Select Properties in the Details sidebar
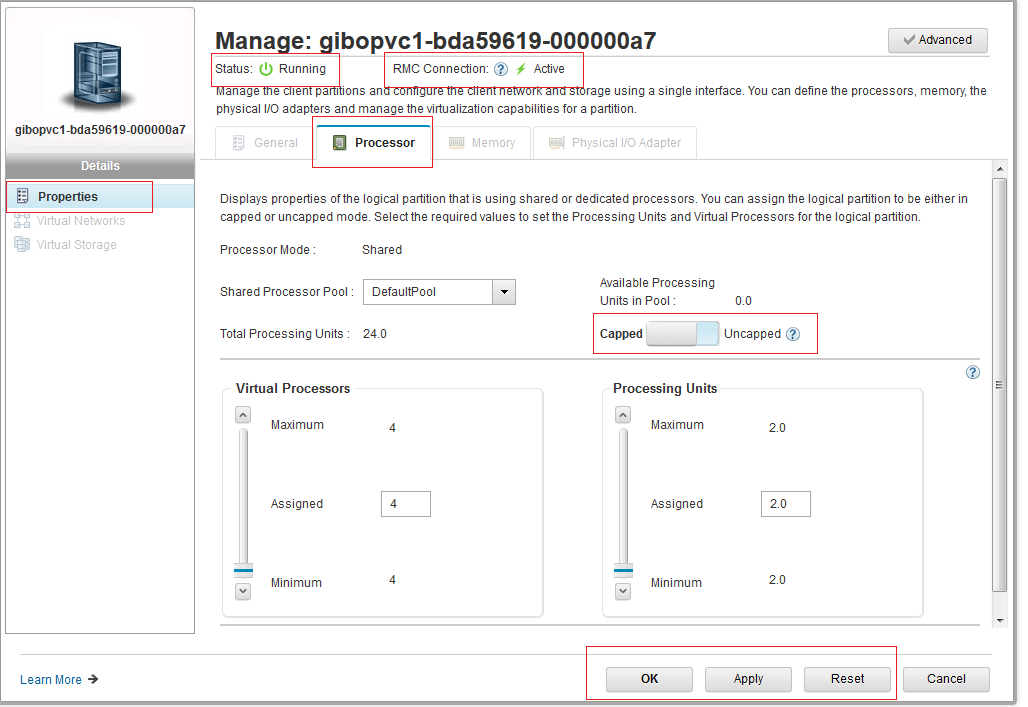This screenshot has height=707, width=1028. coord(100,196)
